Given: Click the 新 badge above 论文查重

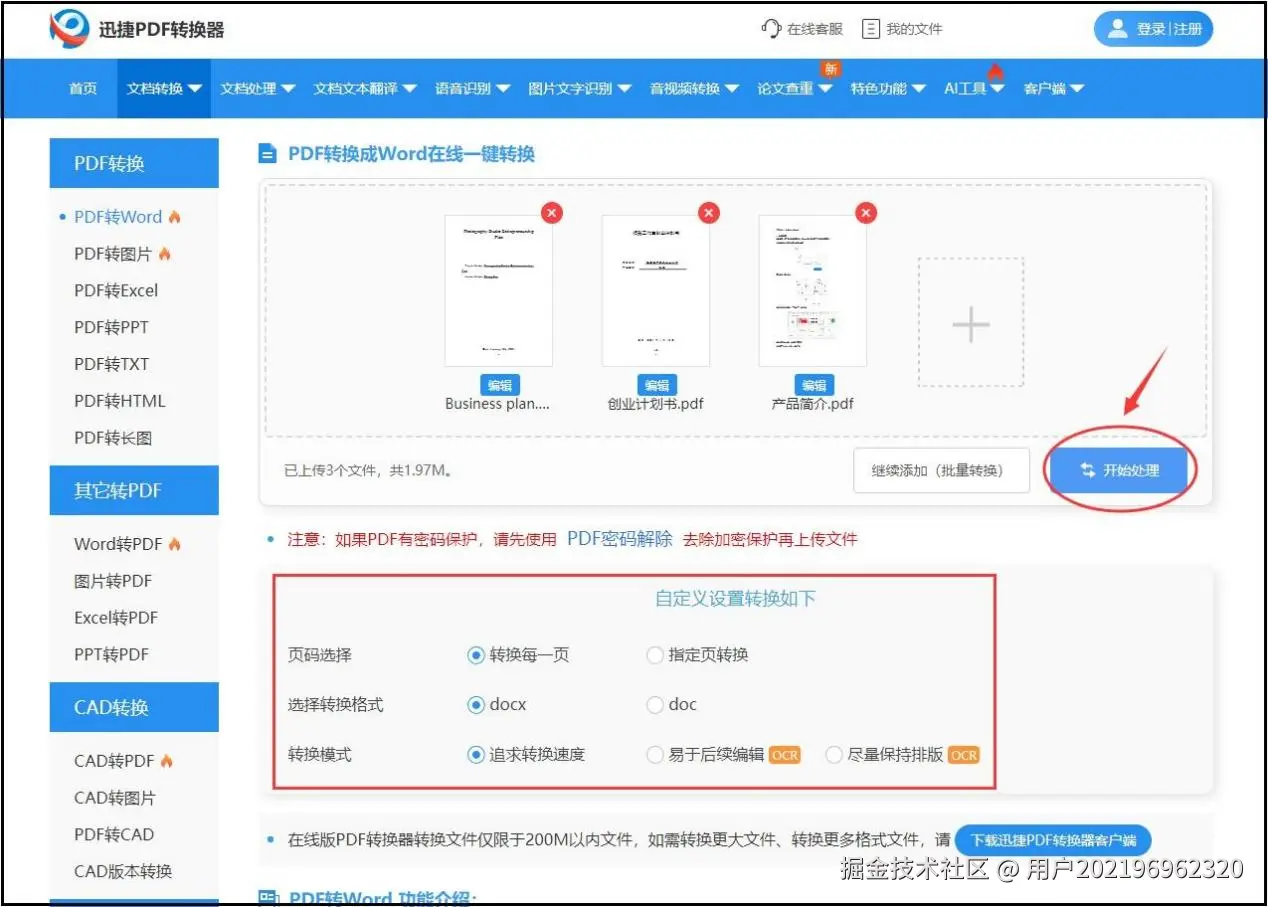Looking at the screenshot, I should tap(829, 69).
